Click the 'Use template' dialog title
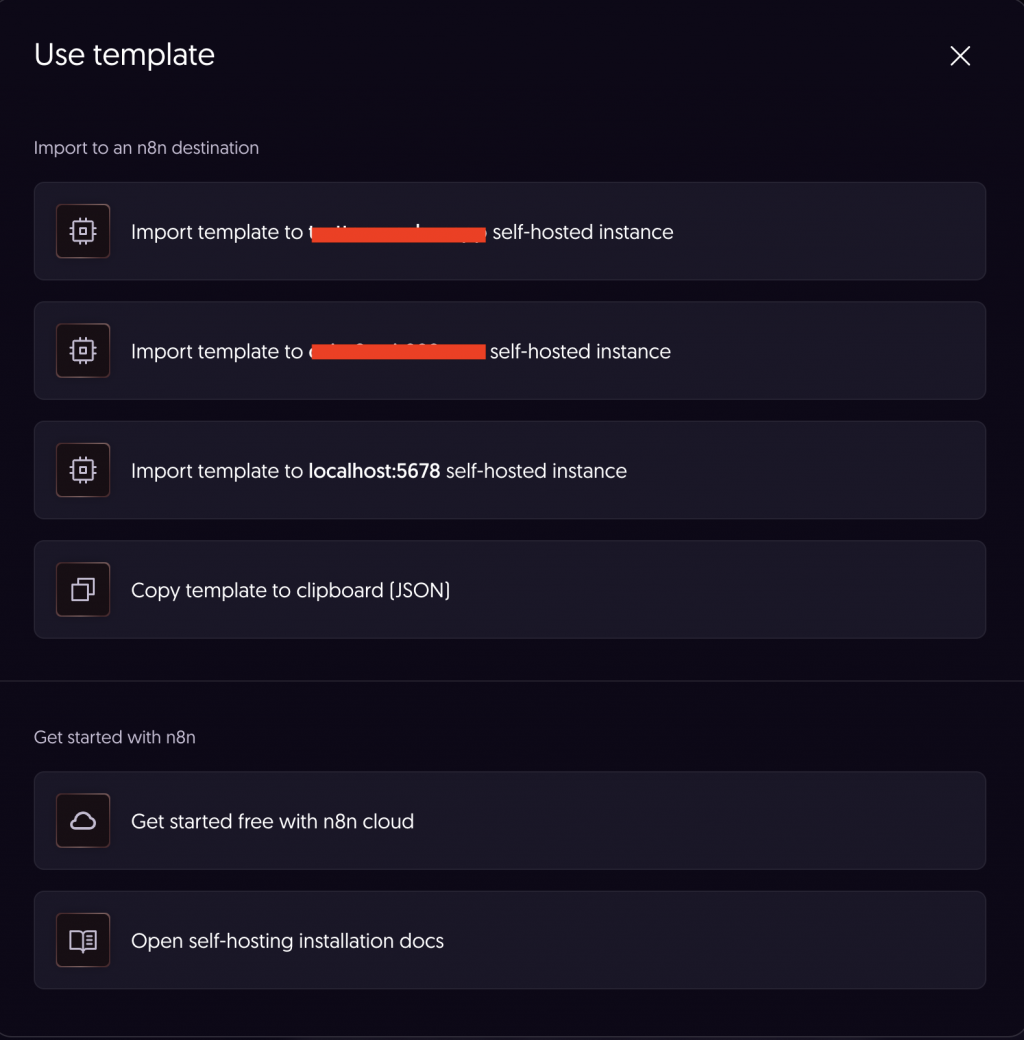 coord(124,55)
